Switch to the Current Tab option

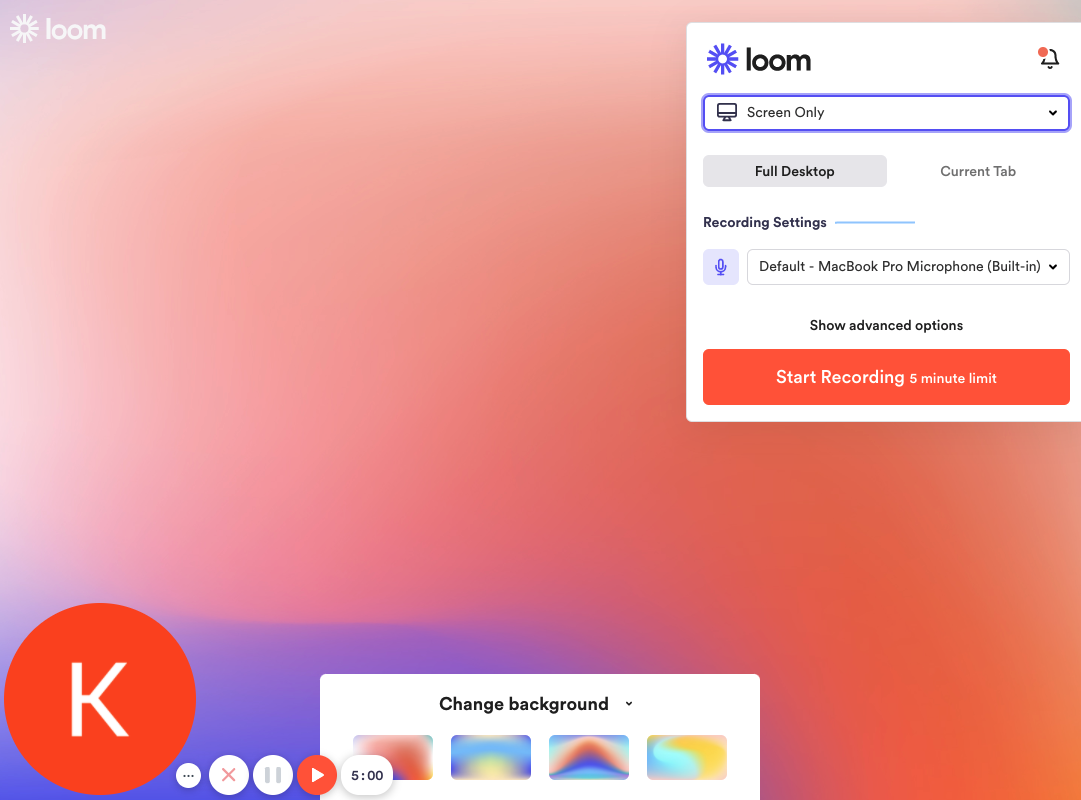(978, 171)
